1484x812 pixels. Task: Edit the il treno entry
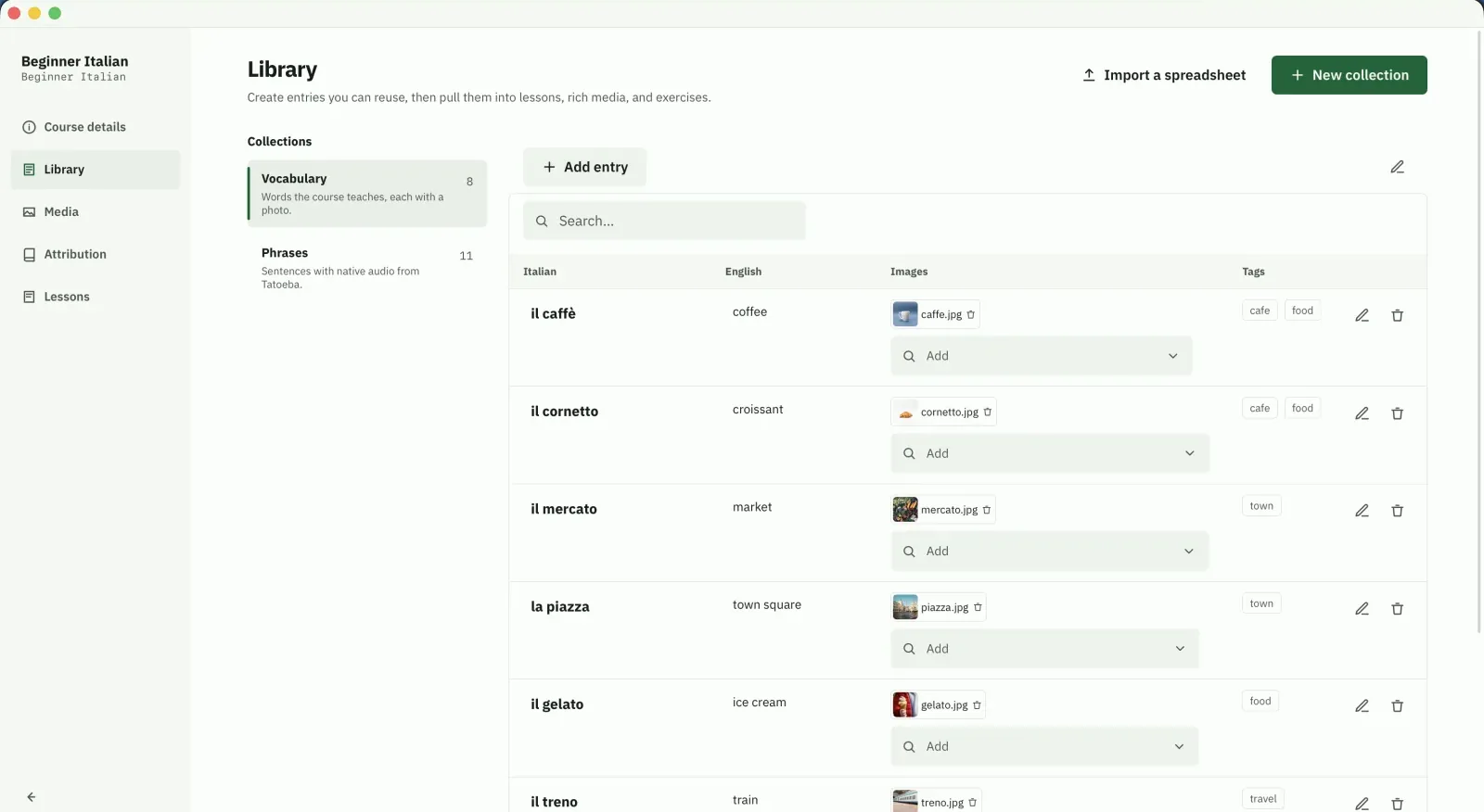pos(1362,804)
